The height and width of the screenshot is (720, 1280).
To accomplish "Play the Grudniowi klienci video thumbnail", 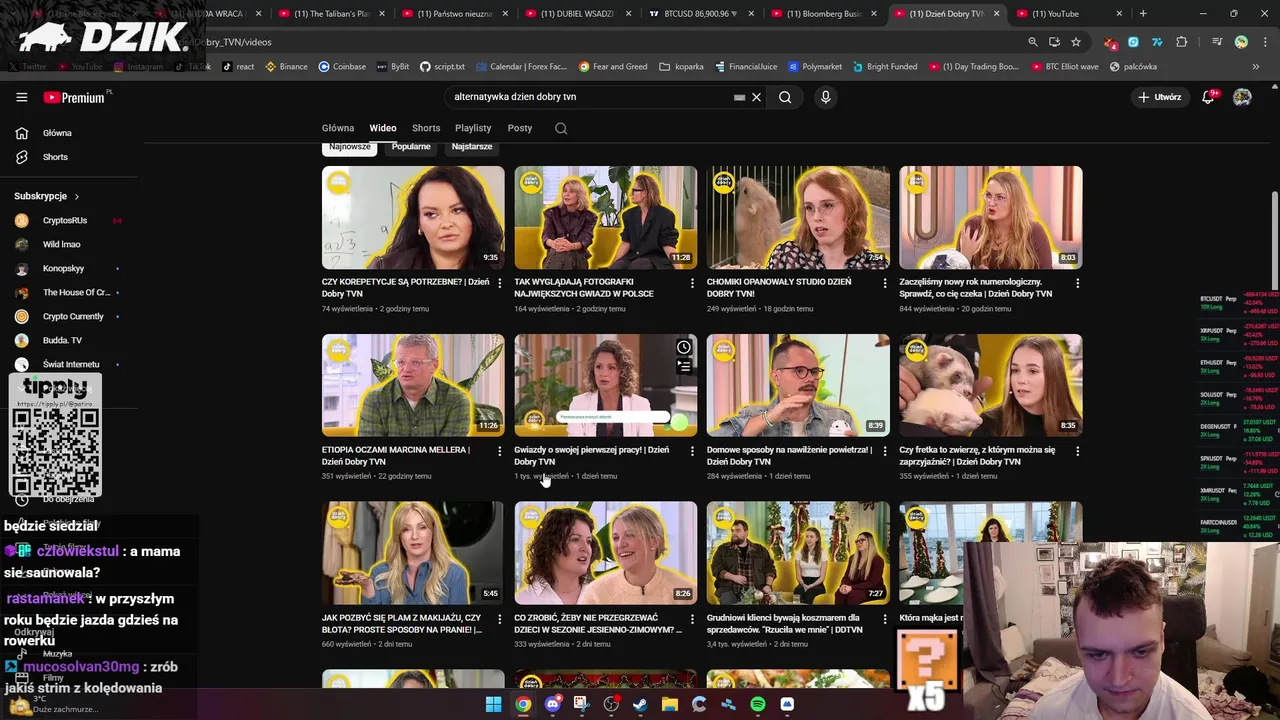I will [x=798, y=553].
